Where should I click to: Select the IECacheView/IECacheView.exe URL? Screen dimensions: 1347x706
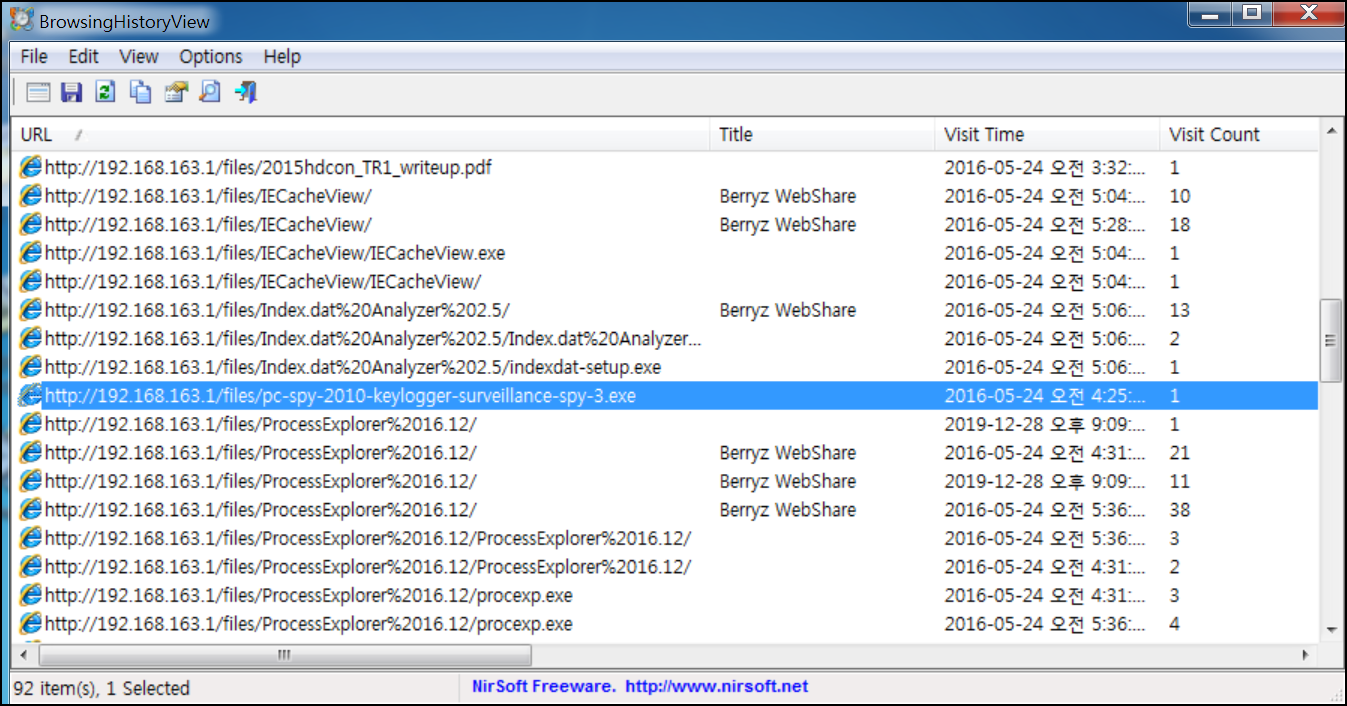[275, 253]
